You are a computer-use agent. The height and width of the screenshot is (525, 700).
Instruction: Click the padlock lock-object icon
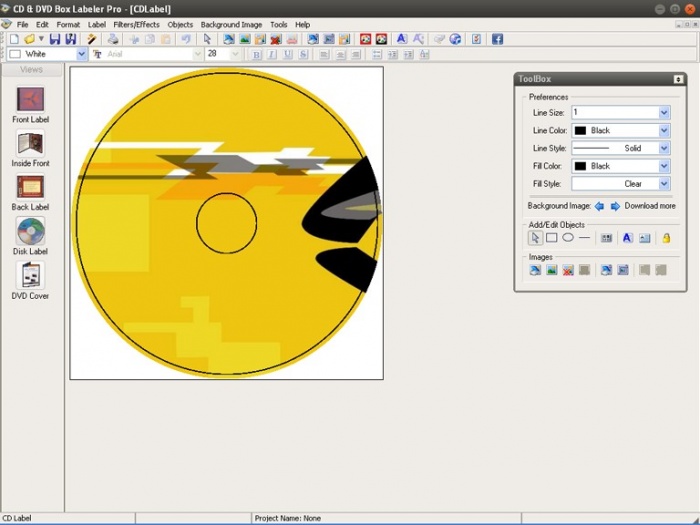coord(666,238)
